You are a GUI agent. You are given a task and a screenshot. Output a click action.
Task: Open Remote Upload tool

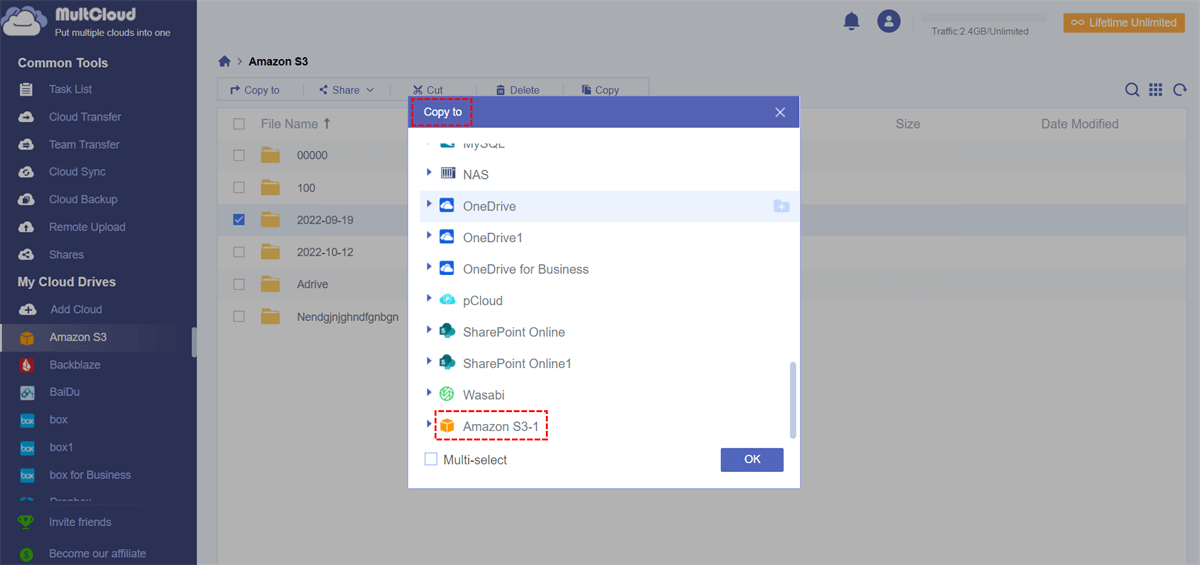87,227
